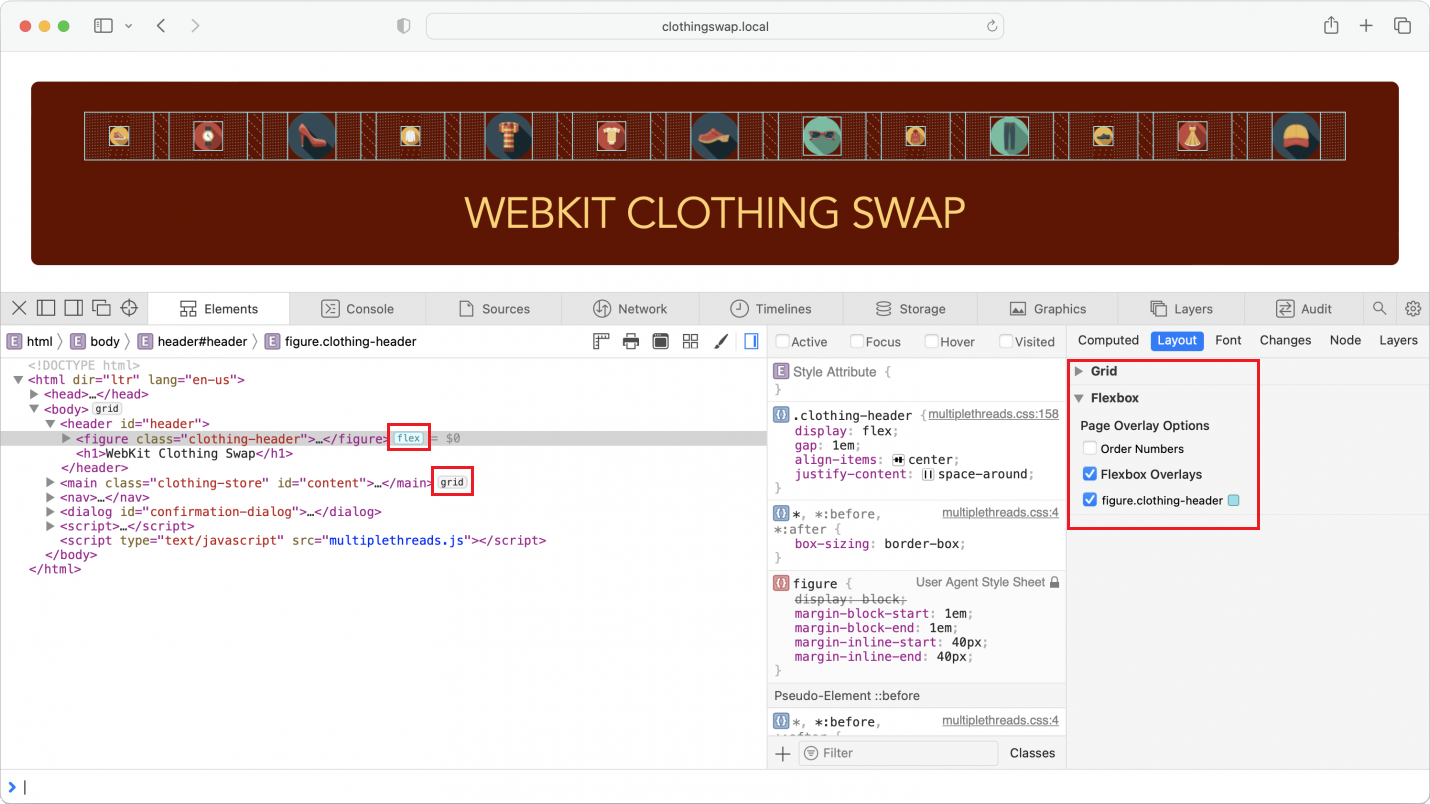Collapse the Flexbox section in Layout panel
Screen dimensions: 1430x804
coord(1078,397)
